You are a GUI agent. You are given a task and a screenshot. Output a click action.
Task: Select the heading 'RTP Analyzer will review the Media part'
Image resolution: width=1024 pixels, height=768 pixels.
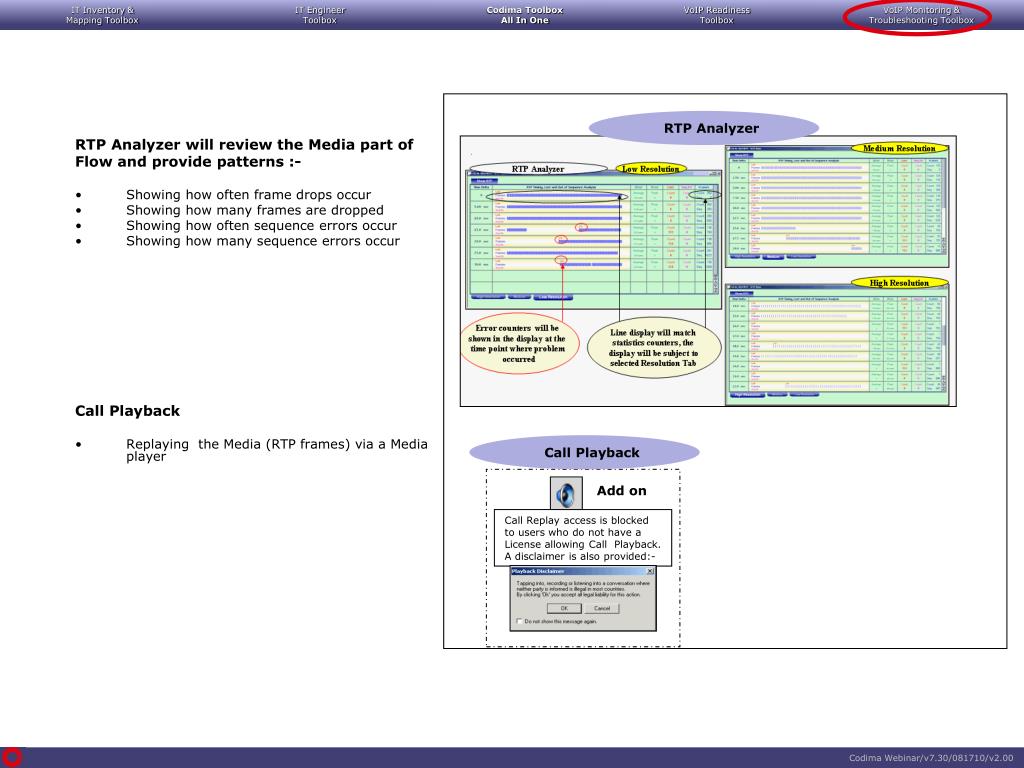(244, 153)
